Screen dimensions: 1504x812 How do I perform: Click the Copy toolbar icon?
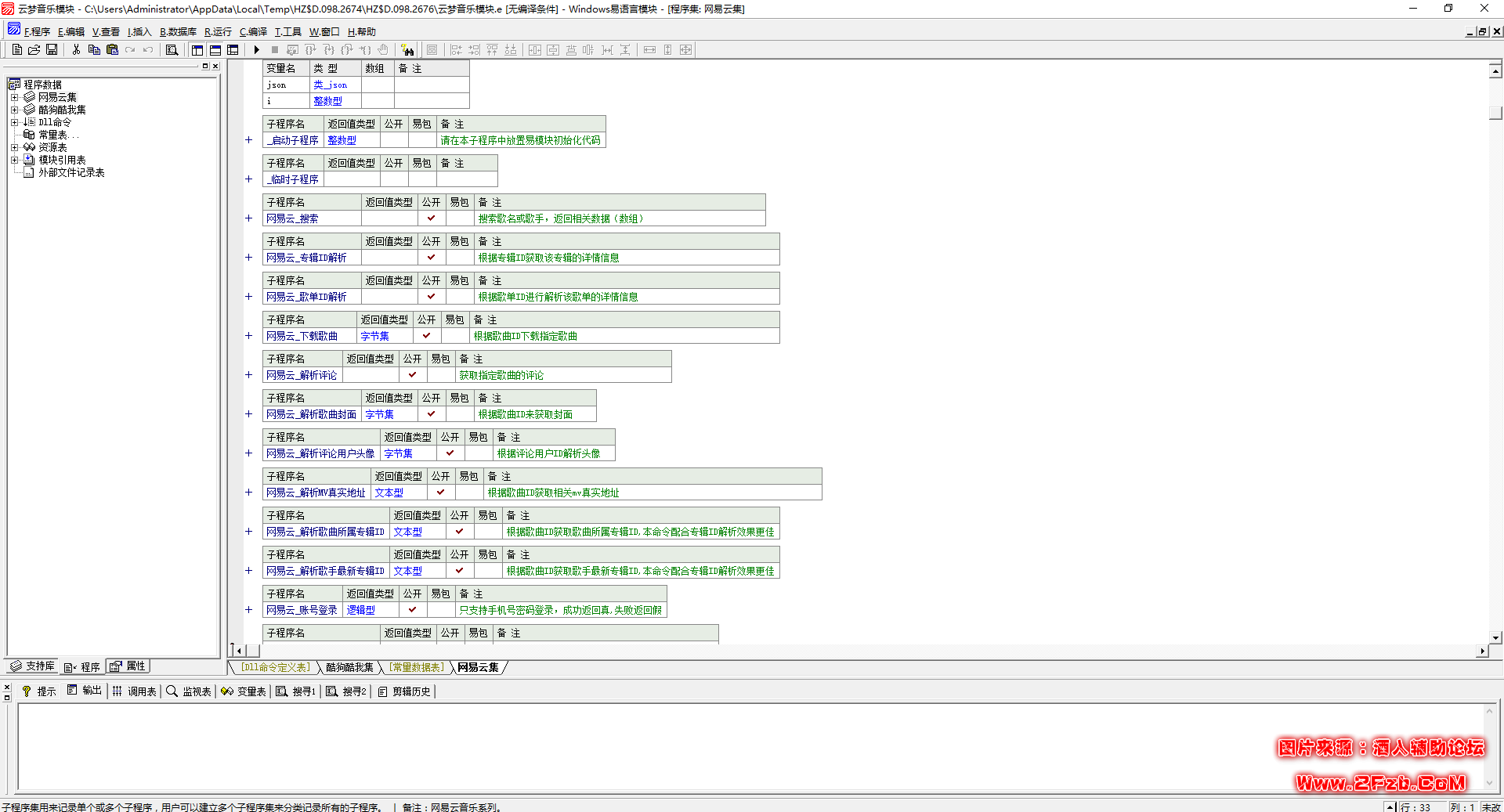(x=94, y=49)
